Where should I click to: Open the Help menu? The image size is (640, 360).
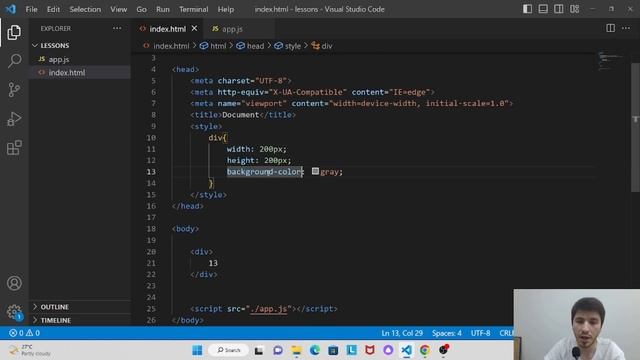click(x=226, y=9)
